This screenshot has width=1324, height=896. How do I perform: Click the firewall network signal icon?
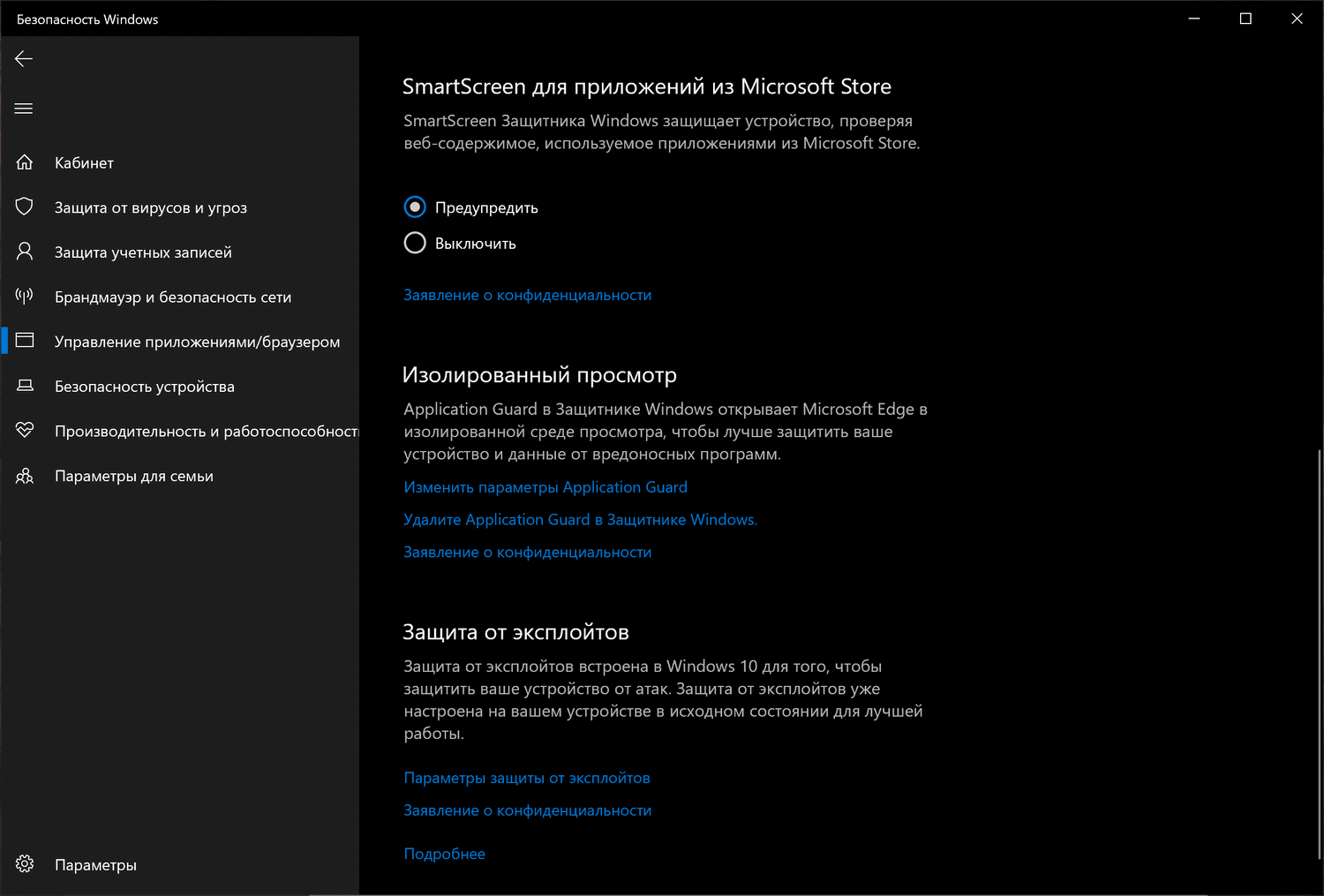click(25, 297)
